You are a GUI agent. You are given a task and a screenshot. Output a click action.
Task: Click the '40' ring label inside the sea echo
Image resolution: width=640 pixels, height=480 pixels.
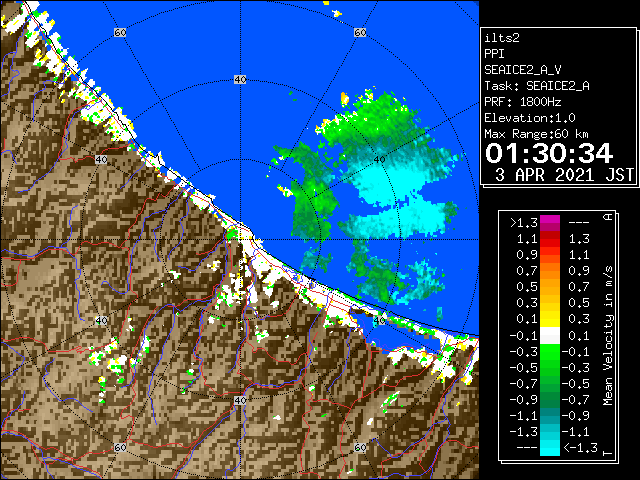click(x=379, y=160)
